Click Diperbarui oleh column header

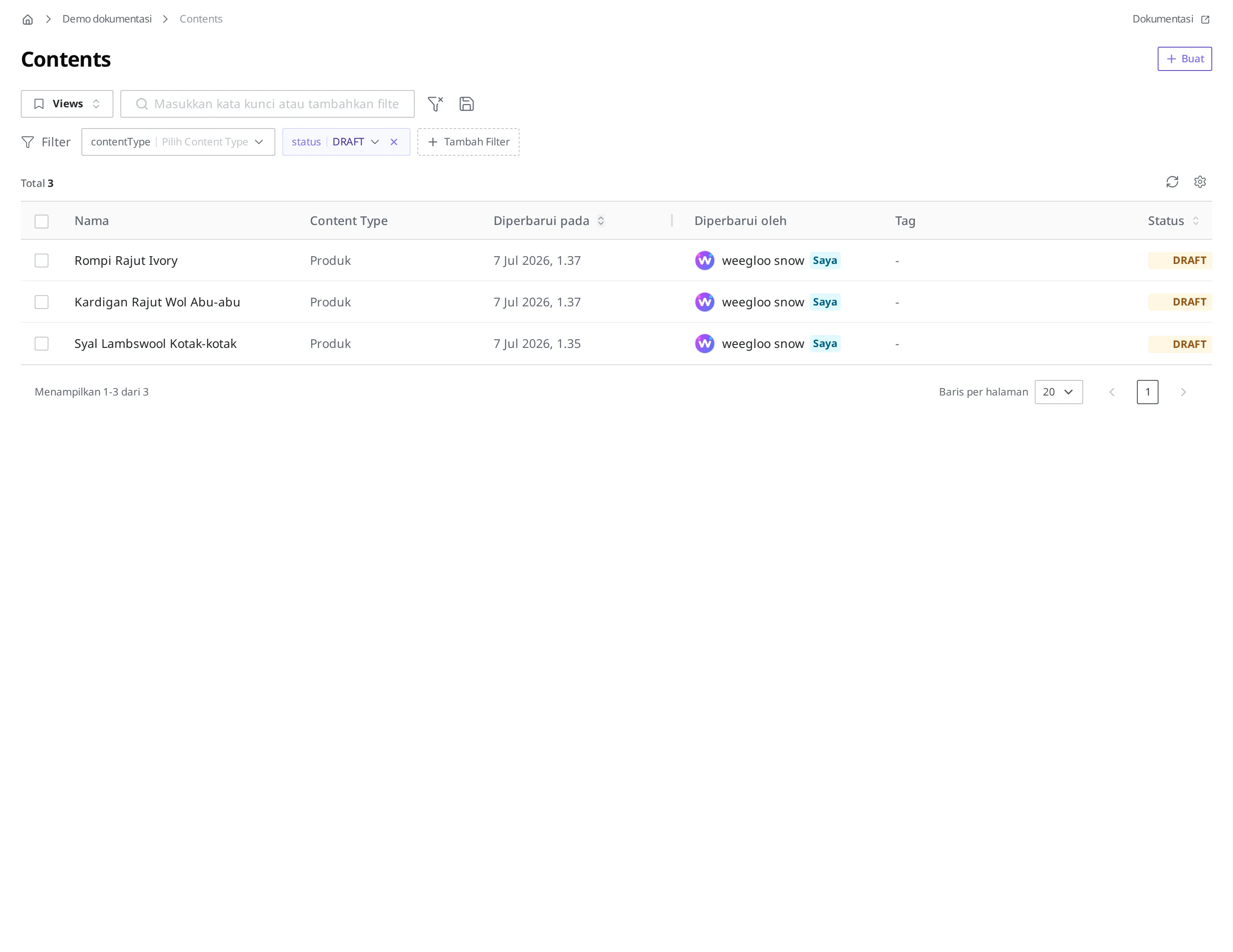click(740, 221)
